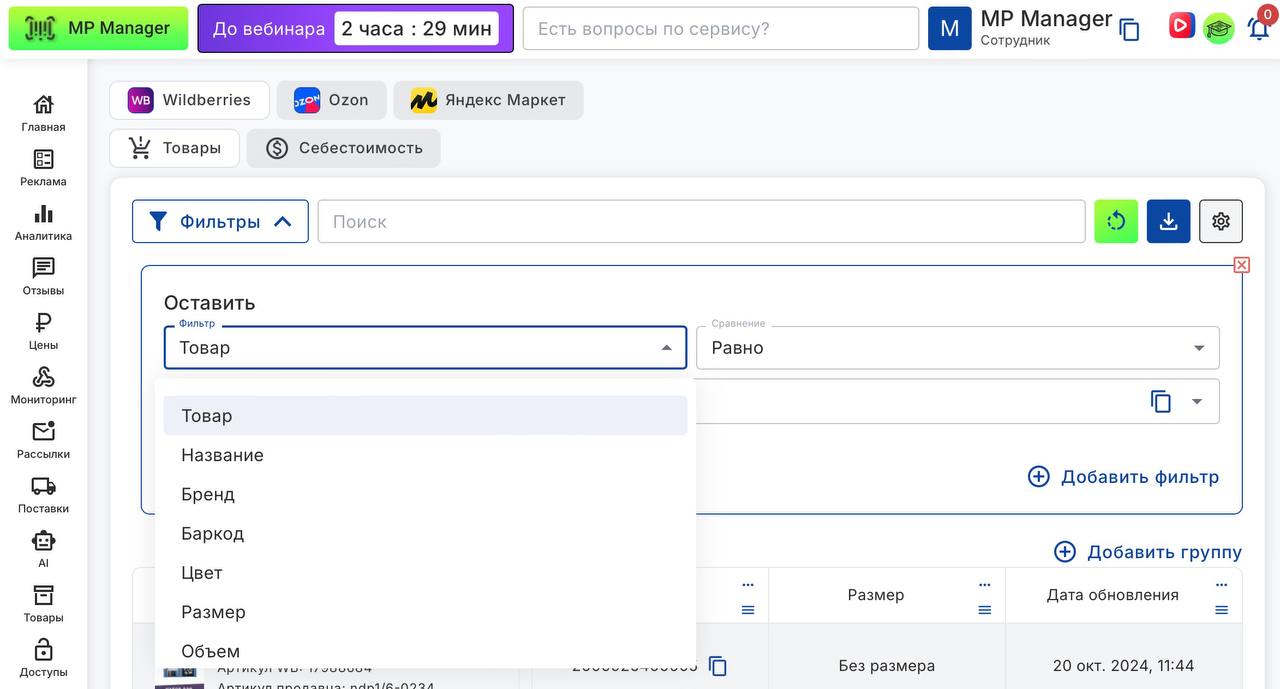Viewport: 1280px width, 689px height.
Task: Click the Поиск search field
Action: tap(700, 221)
